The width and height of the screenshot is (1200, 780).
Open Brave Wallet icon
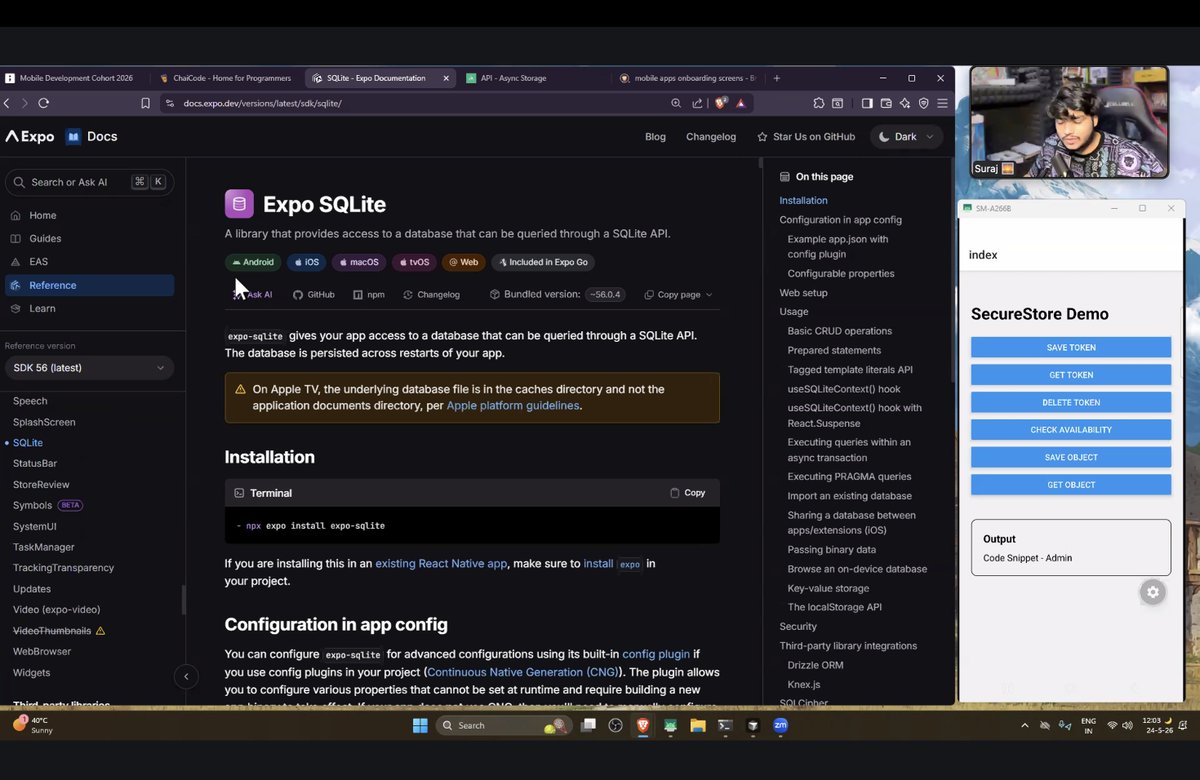(x=886, y=103)
